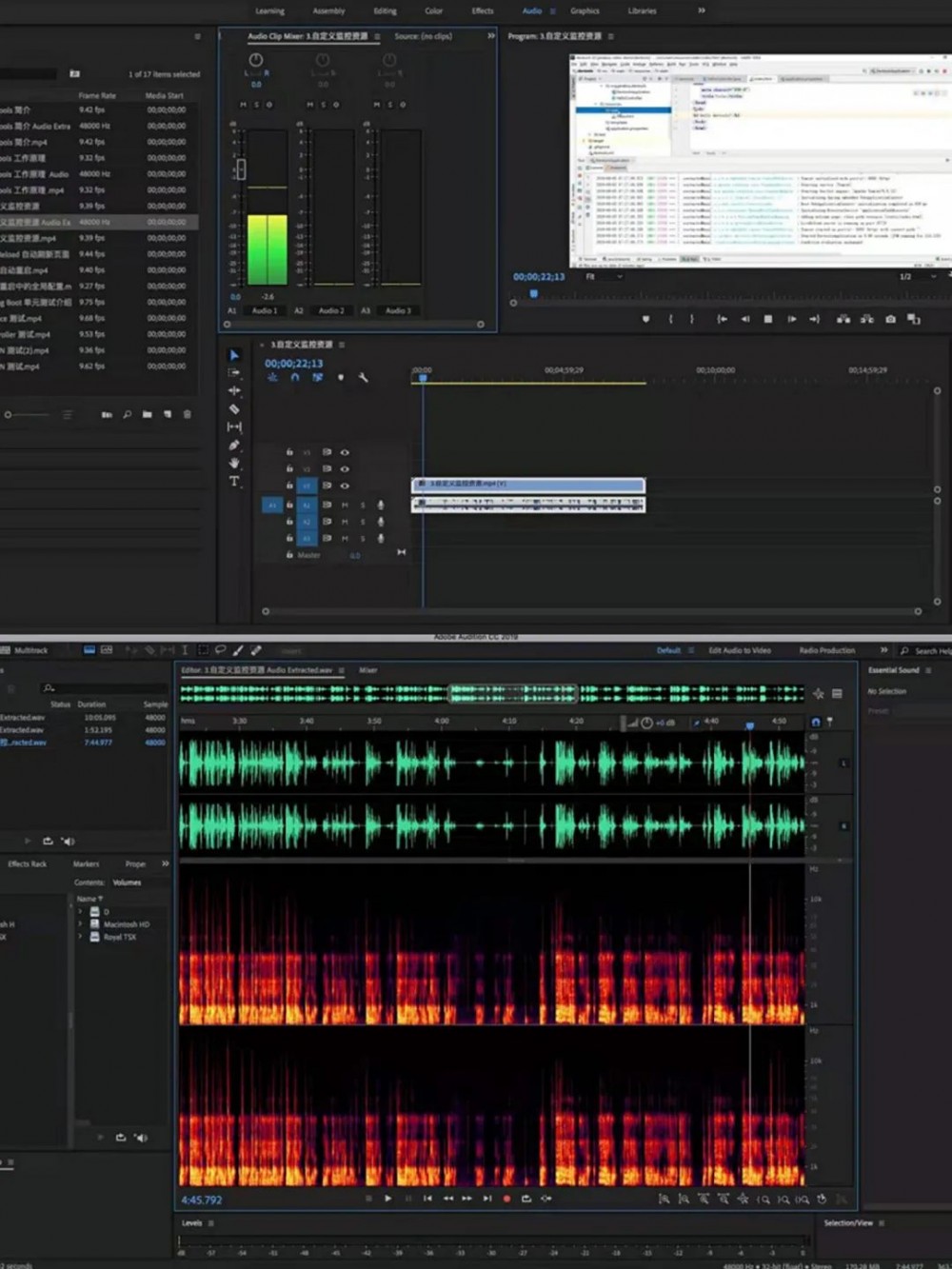The image size is (952, 1269).
Task: Toggle lock on Master track
Action: click(x=289, y=555)
